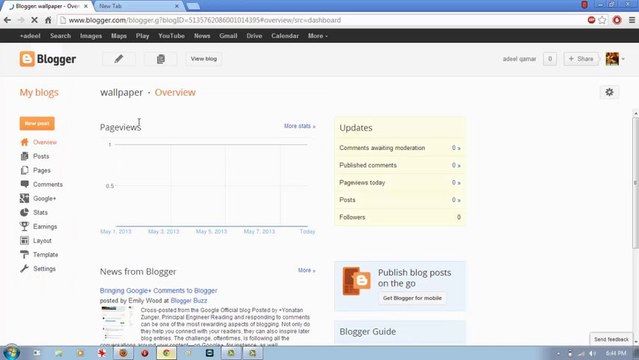Click the Blogger mobile app icon

357,281
